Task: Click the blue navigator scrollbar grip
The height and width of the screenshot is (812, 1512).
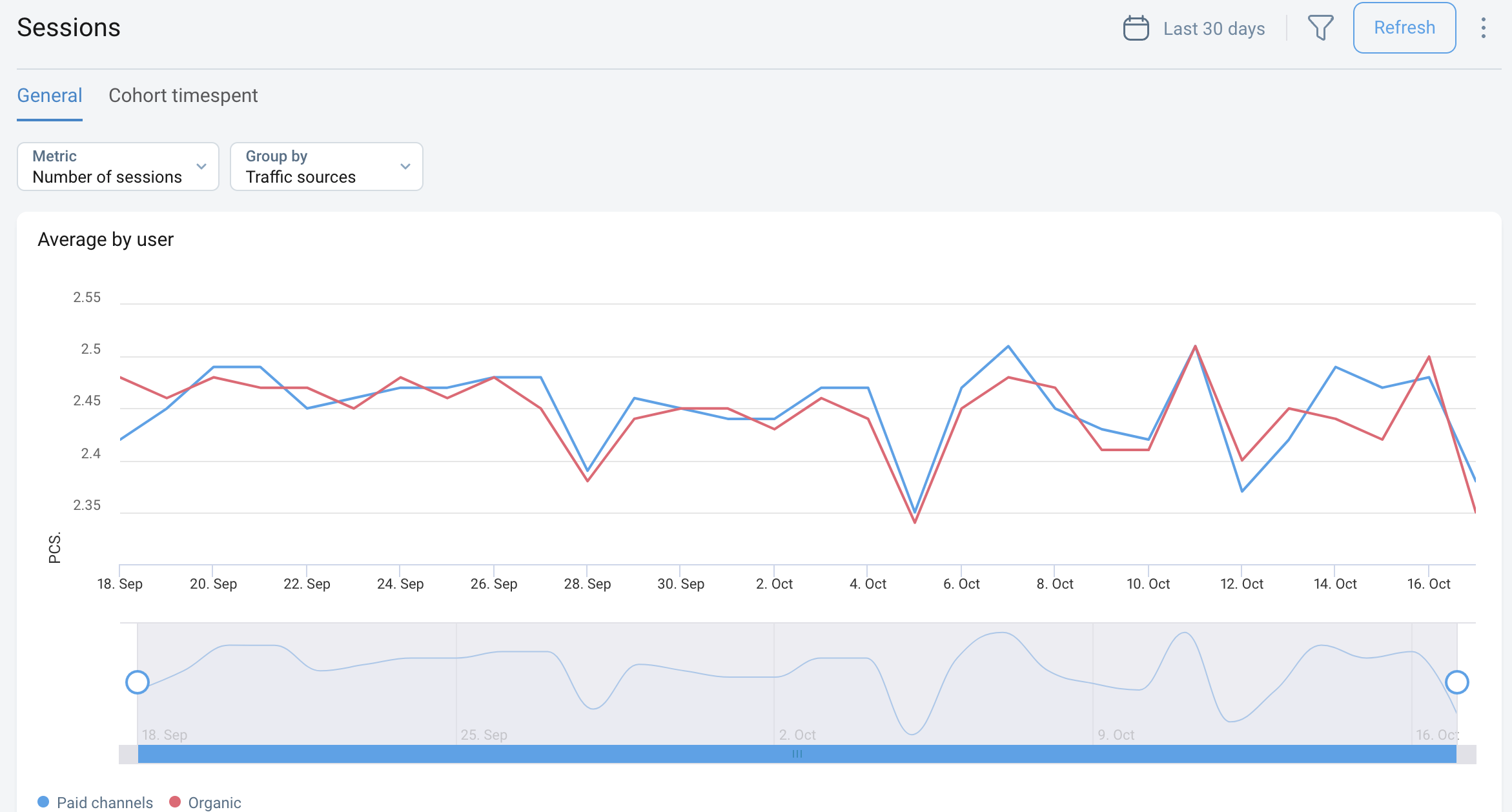Action: click(797, 754)
